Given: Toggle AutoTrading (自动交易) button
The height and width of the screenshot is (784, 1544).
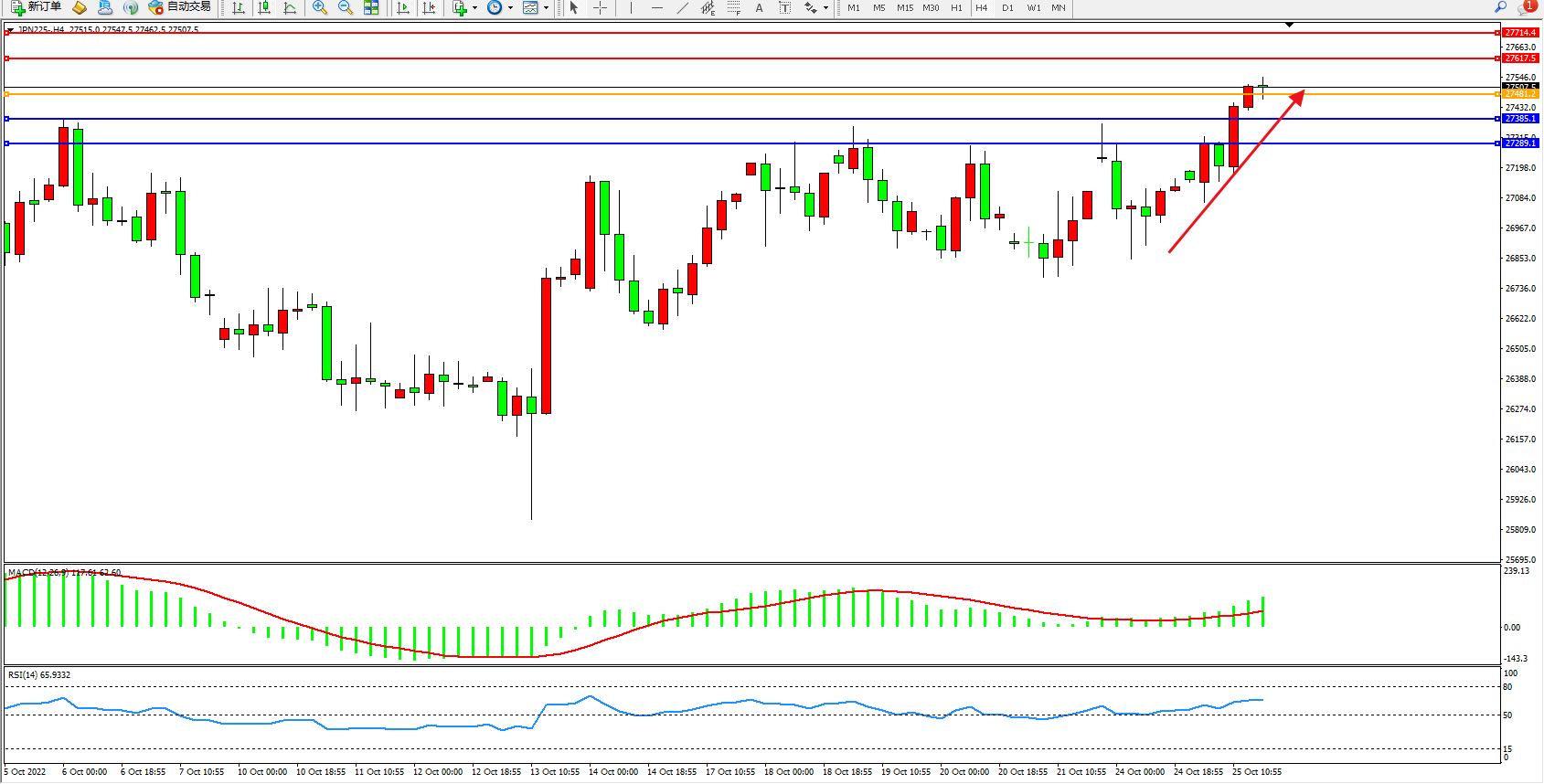Looking at the screenshot, I should point(180,7).
